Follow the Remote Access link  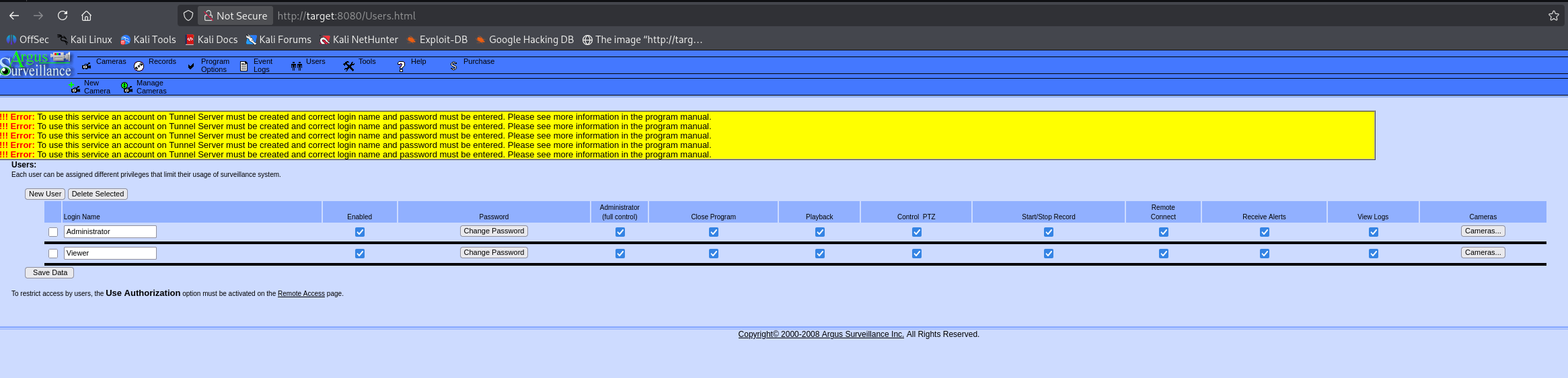tap(301, 294)
